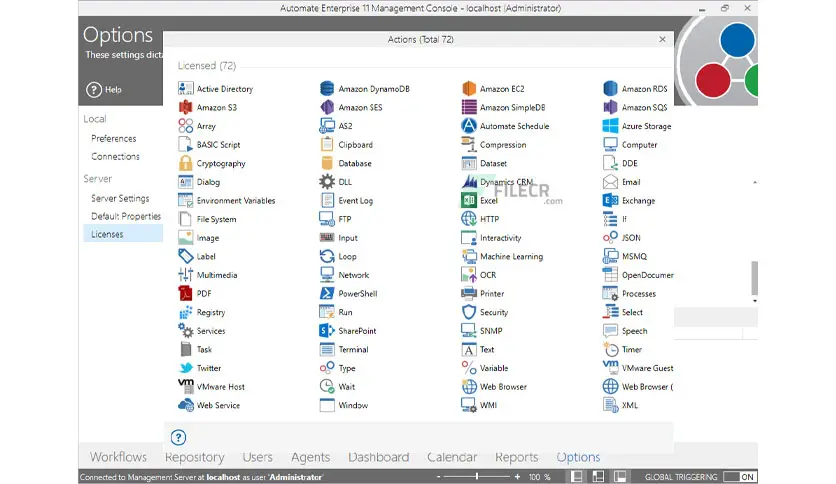Click the Timer clock icon

pos(610,349)
